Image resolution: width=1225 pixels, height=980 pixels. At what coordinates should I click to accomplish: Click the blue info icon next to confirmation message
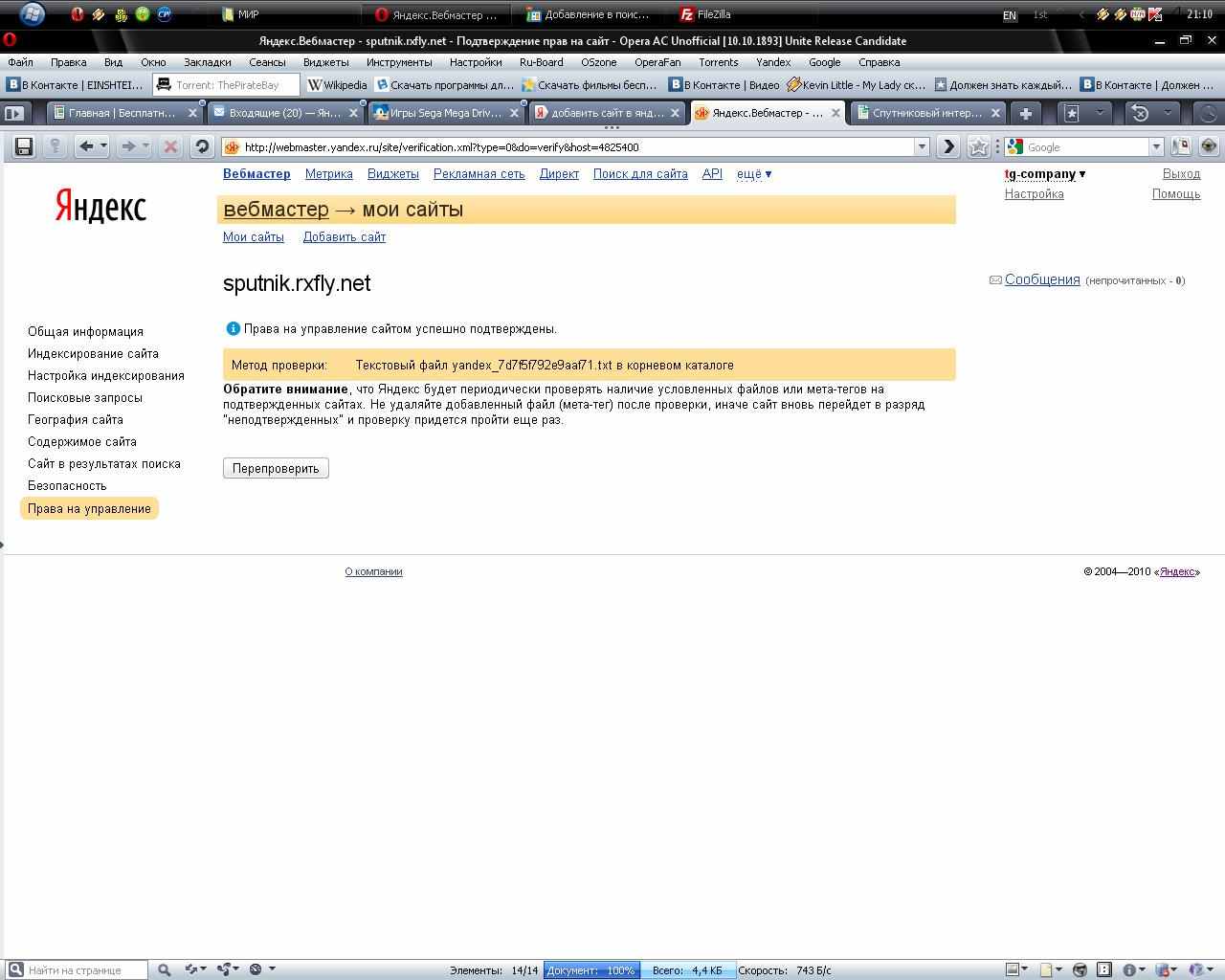click(x=233, y=328)
